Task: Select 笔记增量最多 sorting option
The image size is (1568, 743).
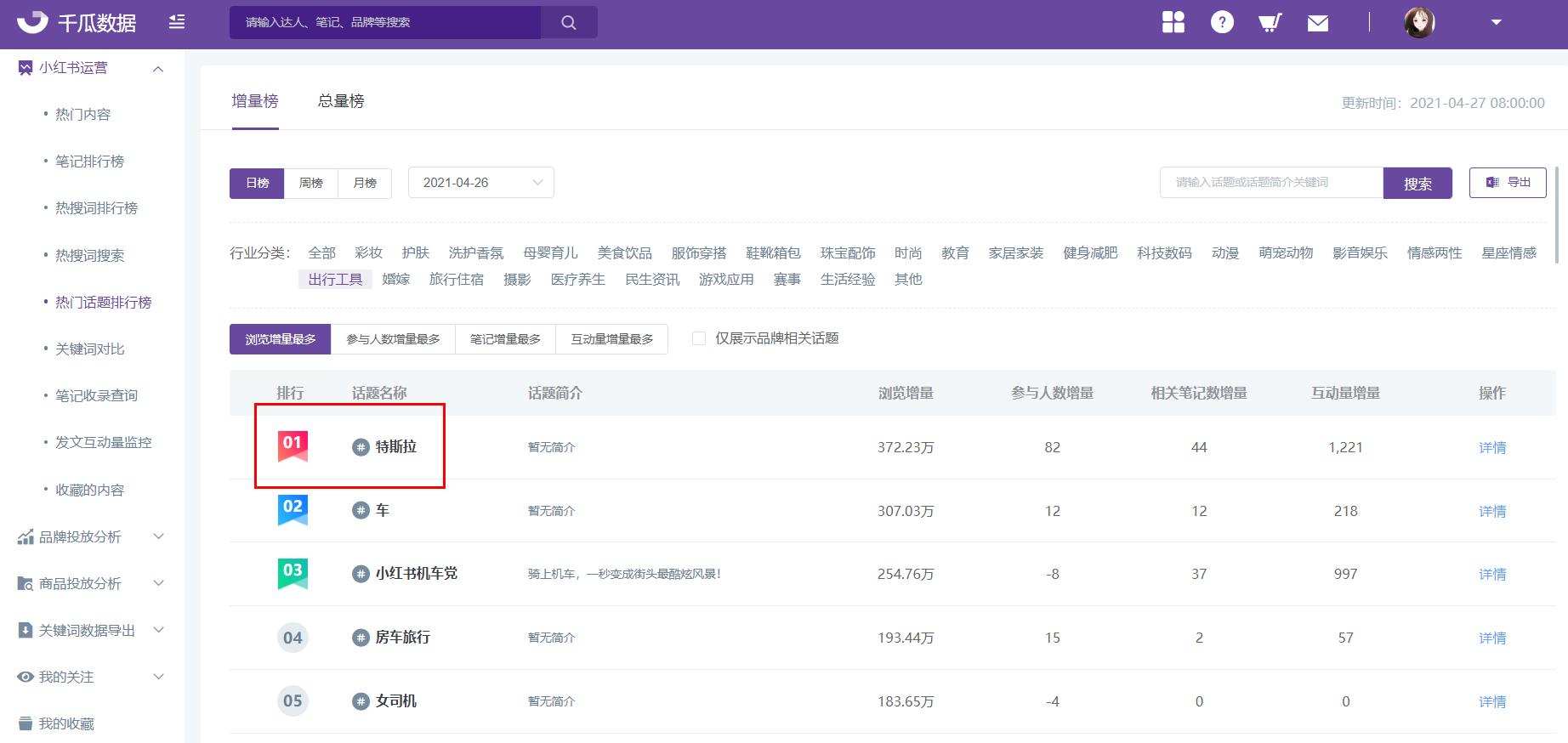Action: coord(505,339)
